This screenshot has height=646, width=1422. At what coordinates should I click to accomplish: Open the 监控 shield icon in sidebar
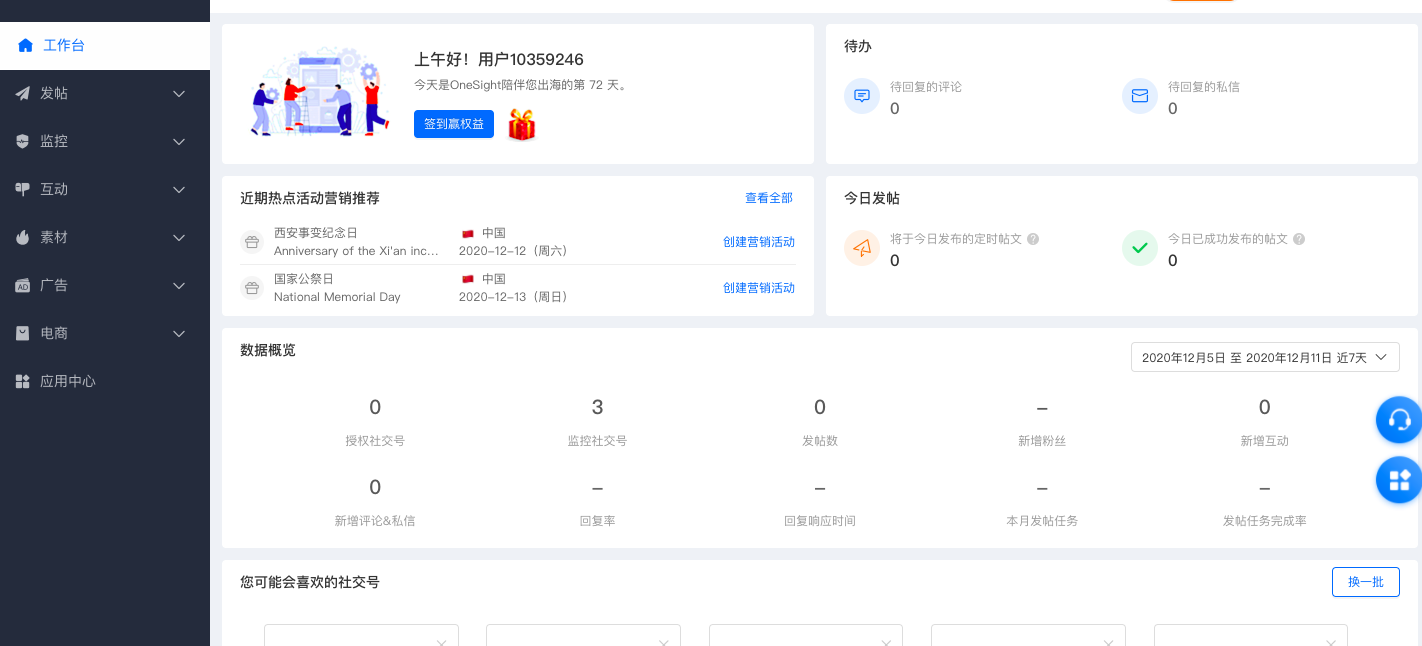pos(22,141)
